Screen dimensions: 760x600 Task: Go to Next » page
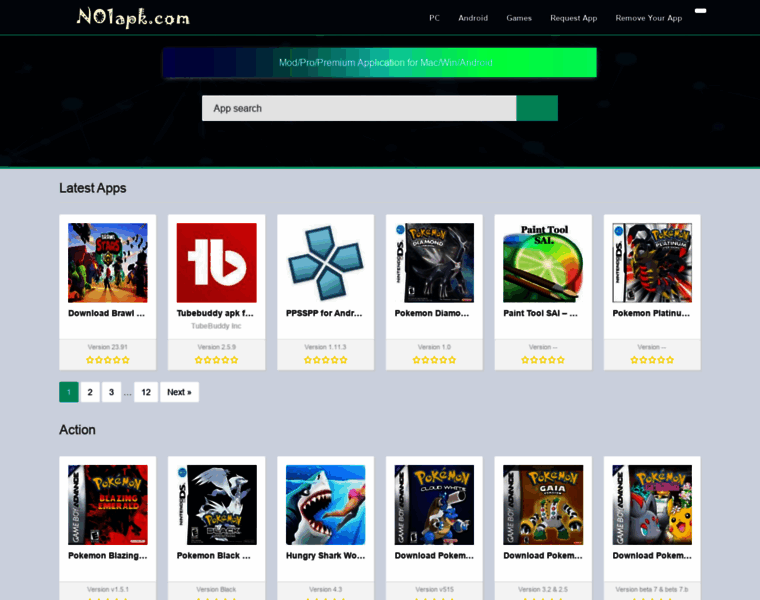pos(179,392)
